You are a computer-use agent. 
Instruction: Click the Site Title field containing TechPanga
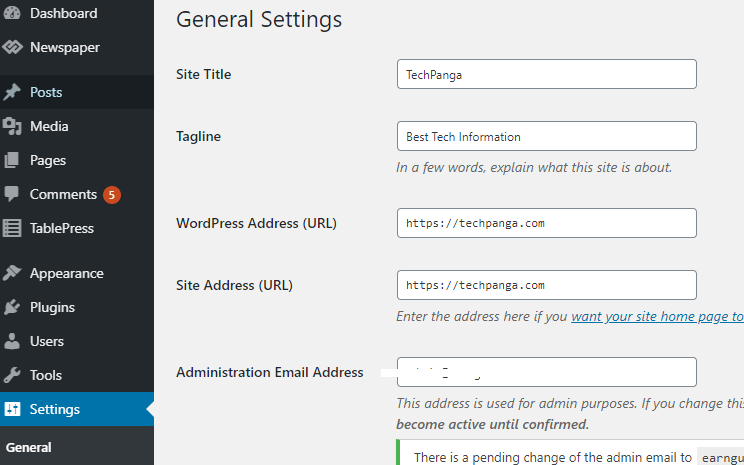(547, 74)
